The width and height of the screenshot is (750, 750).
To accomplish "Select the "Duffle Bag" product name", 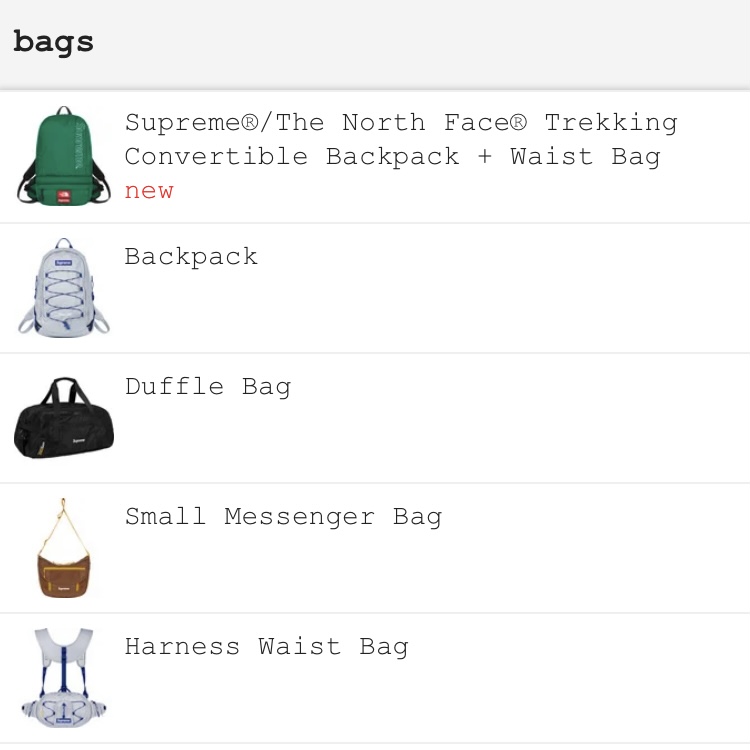I will pos(208,387).
